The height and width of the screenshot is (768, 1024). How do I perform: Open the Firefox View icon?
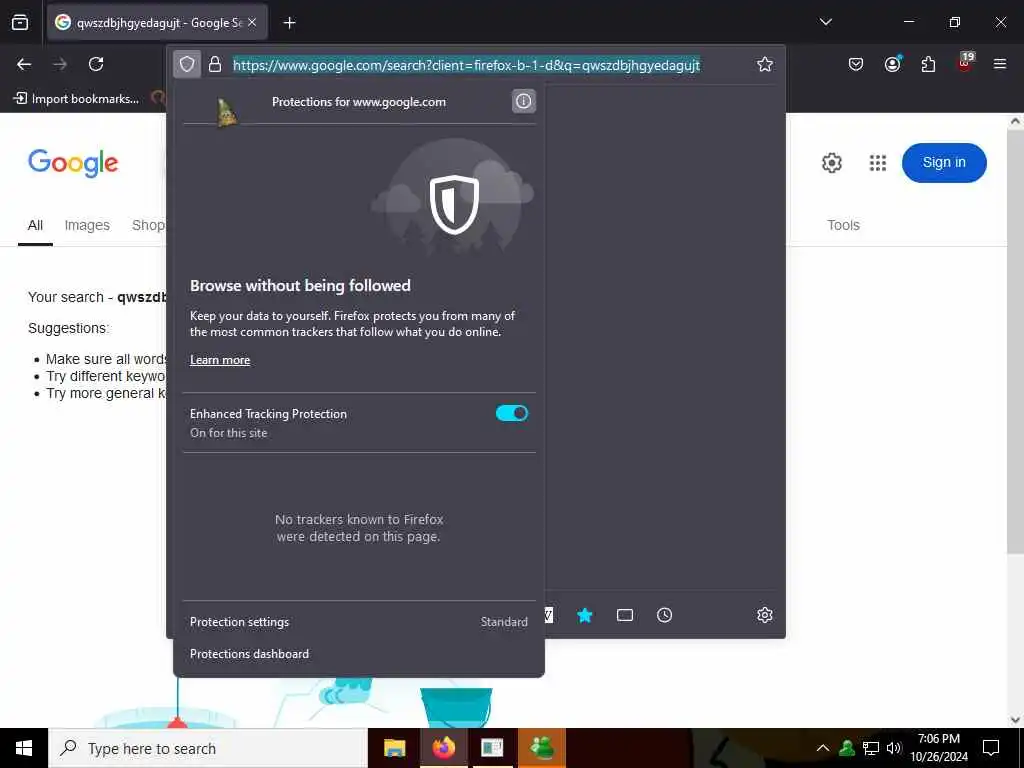[x=20, y=22]
